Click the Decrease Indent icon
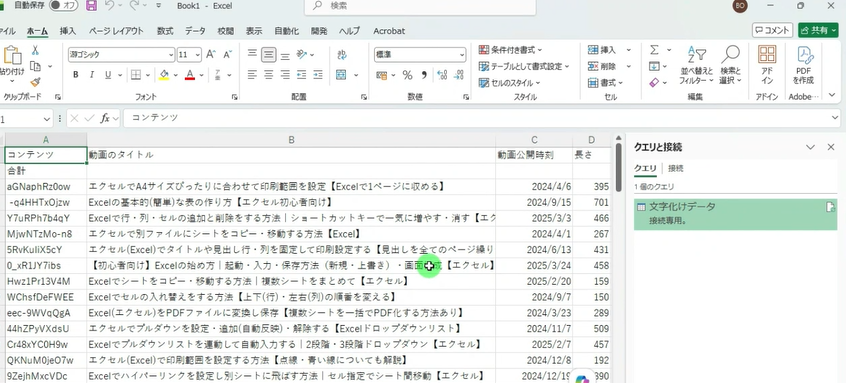846x383 pixels. coord(302,74)
